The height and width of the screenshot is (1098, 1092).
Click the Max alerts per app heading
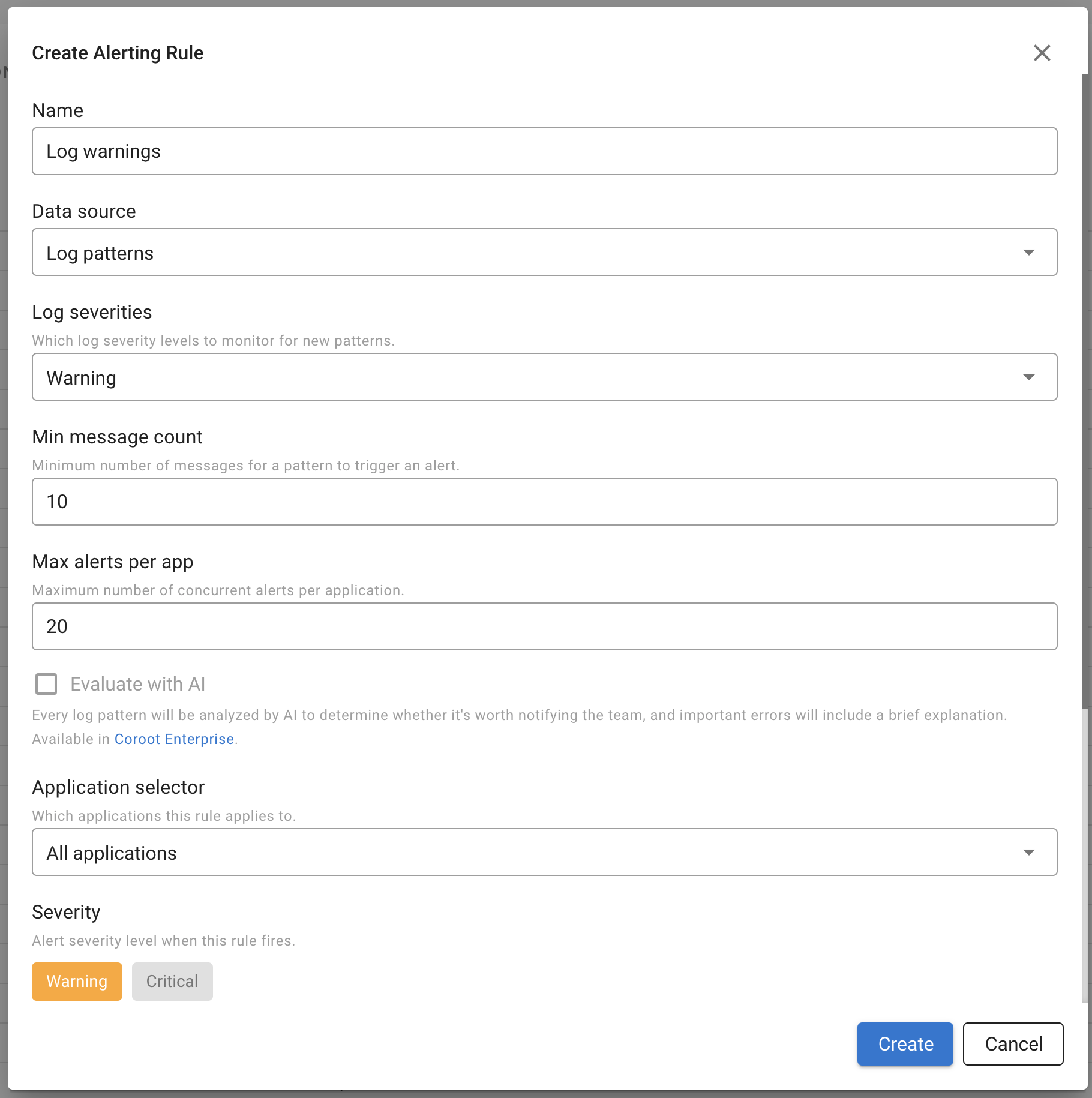coord(113,562)
